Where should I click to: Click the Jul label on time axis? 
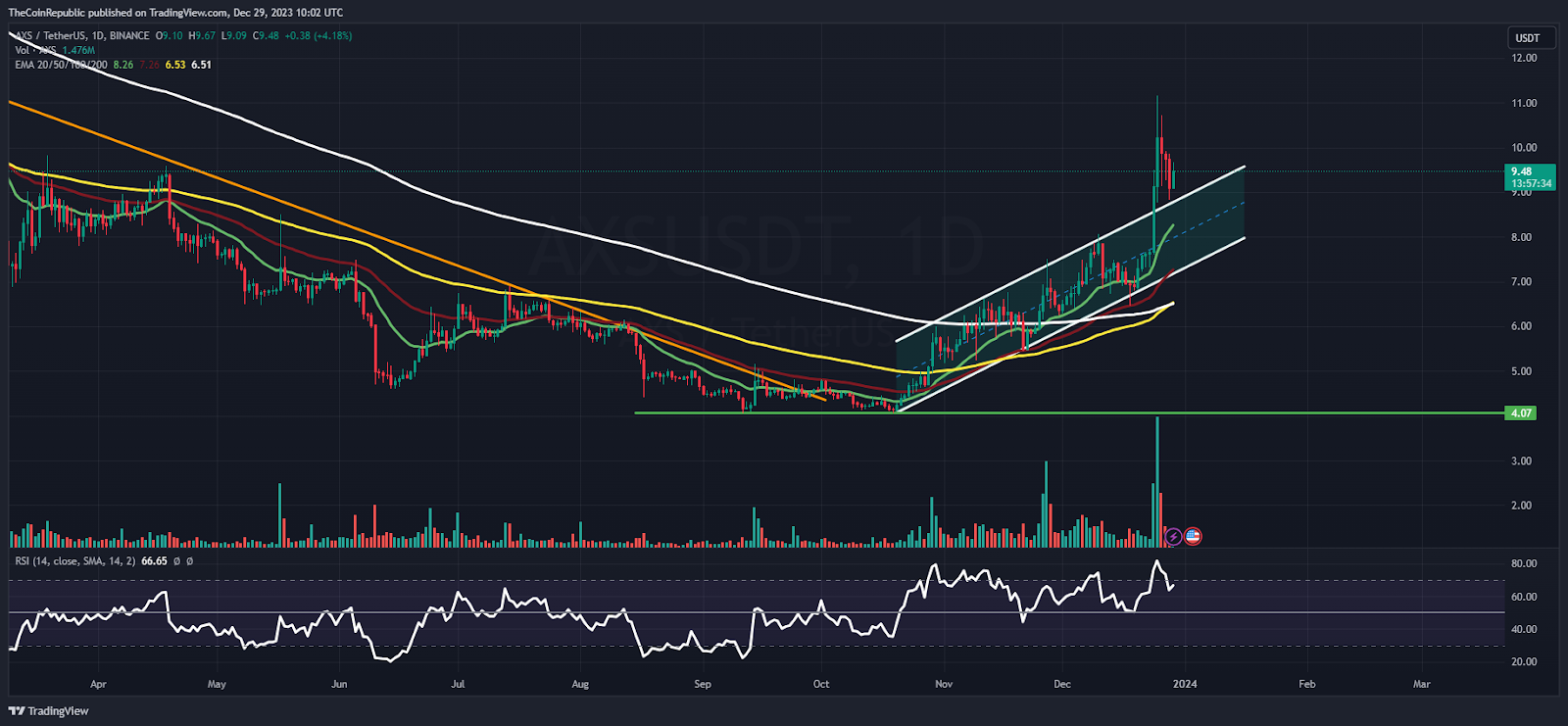coord(458,684)
